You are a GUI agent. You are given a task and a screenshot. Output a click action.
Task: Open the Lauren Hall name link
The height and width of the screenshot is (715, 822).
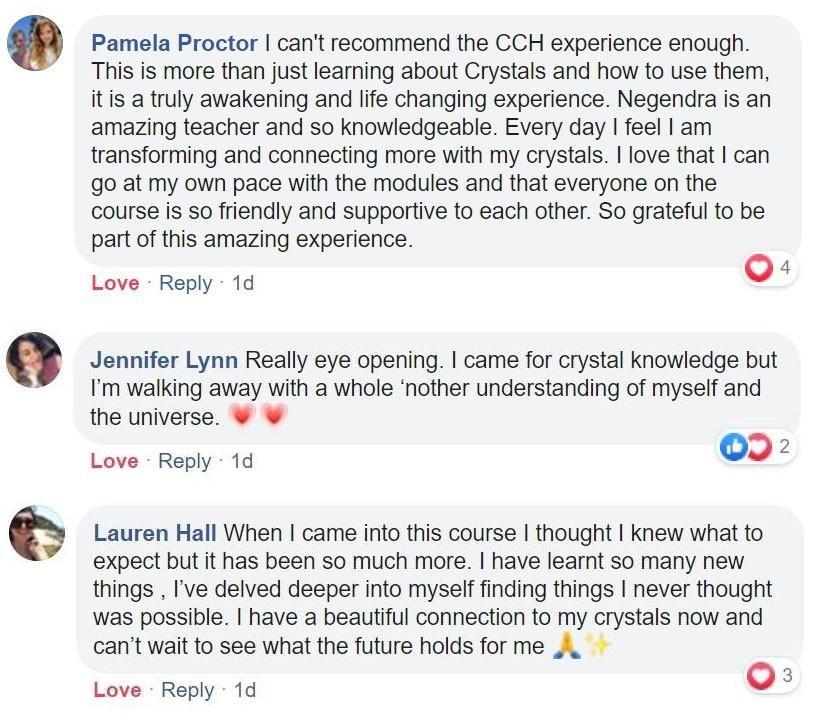pyautogui.click(x=155, y=533)
